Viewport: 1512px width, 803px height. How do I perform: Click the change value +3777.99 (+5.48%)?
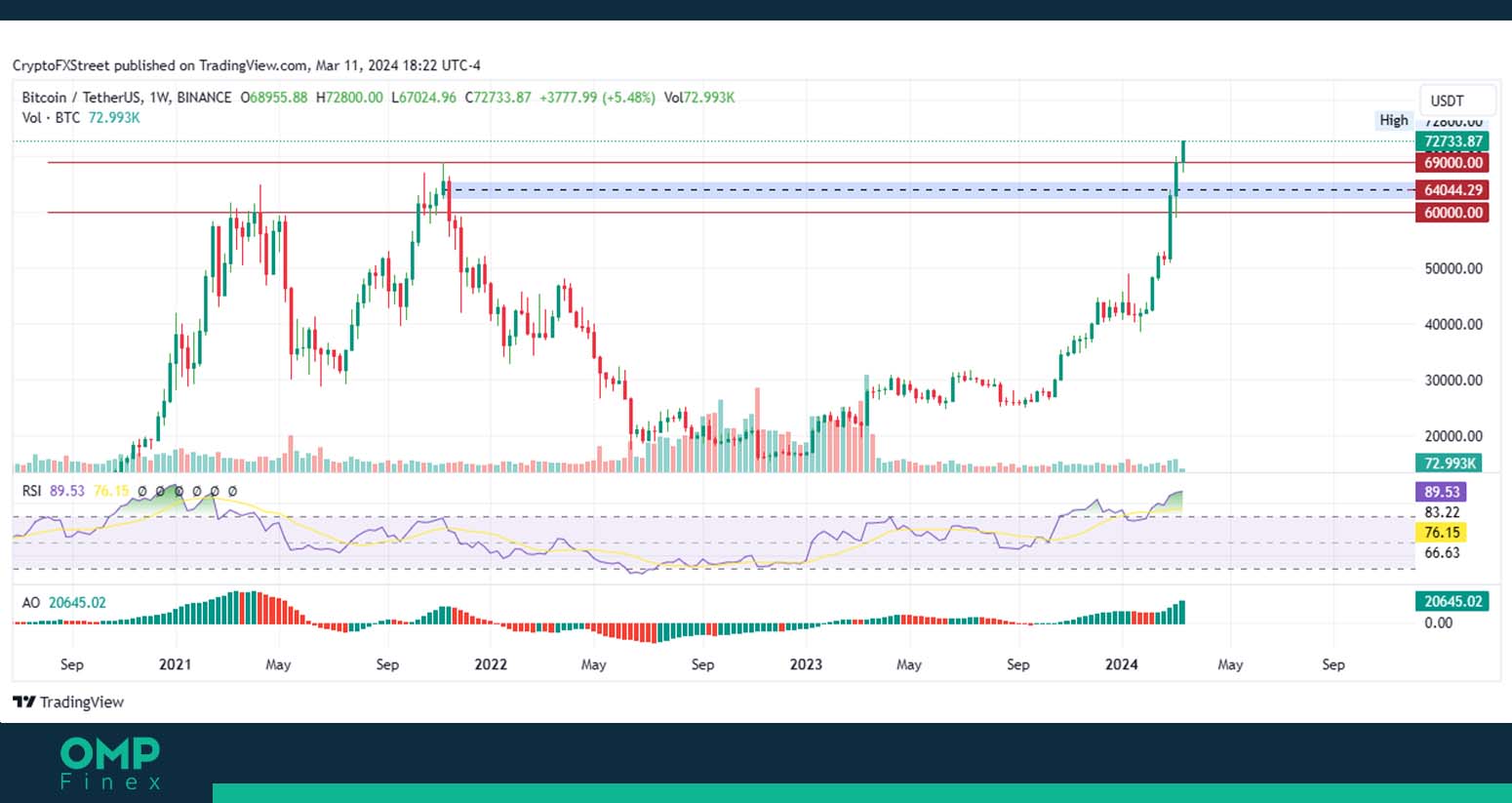tap(597, 98)
